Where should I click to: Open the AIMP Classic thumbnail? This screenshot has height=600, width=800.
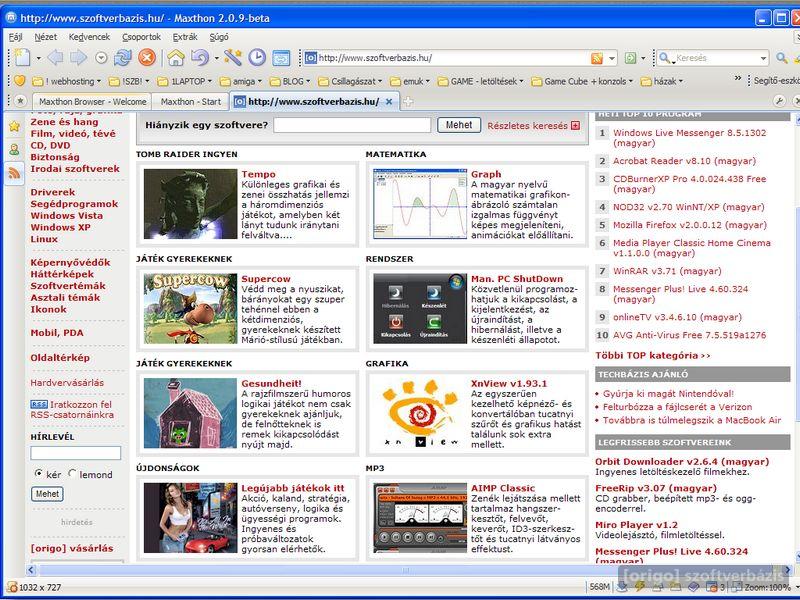click(x=420, y=518)
